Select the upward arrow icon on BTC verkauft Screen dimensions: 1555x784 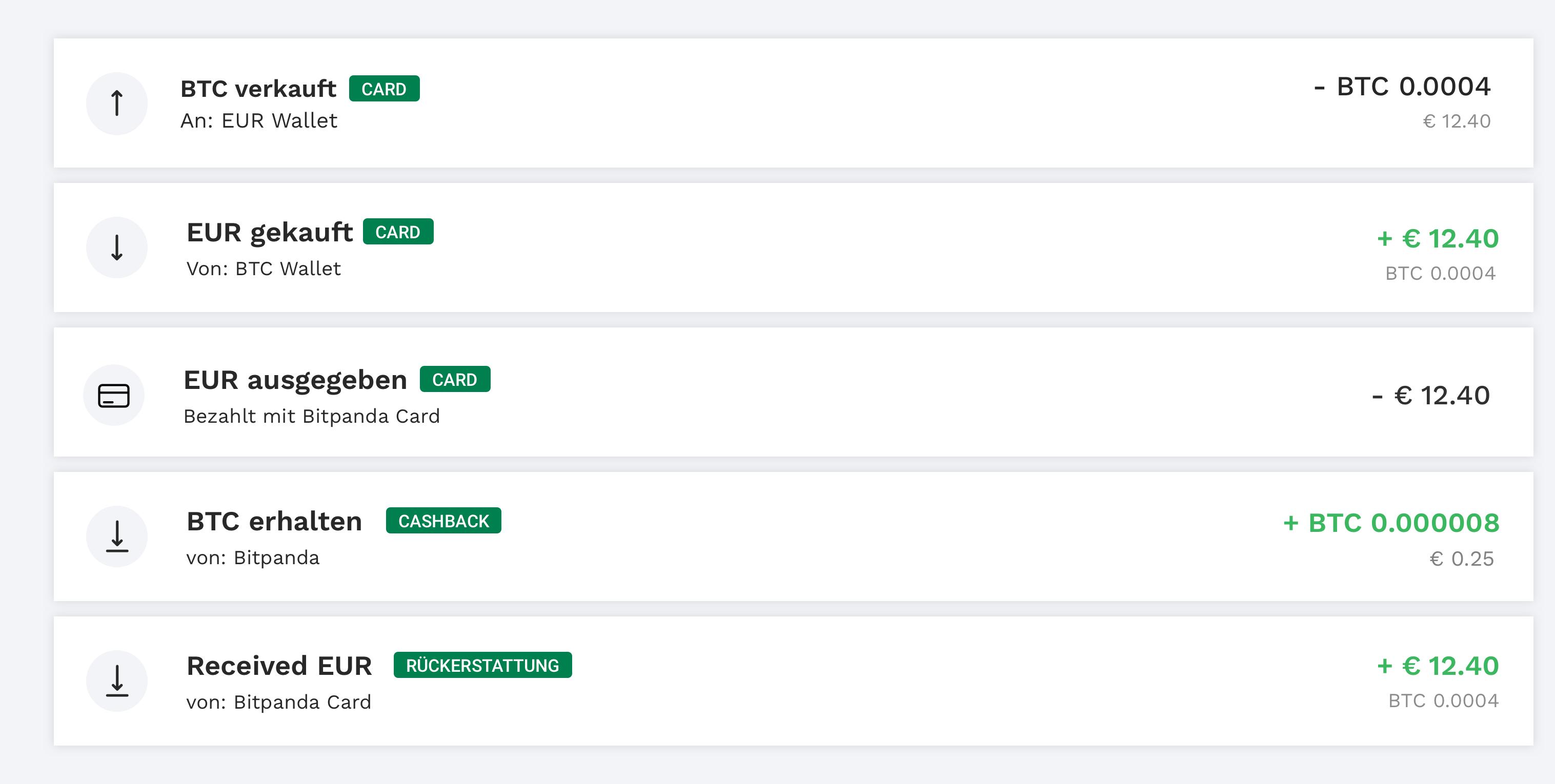116,103
